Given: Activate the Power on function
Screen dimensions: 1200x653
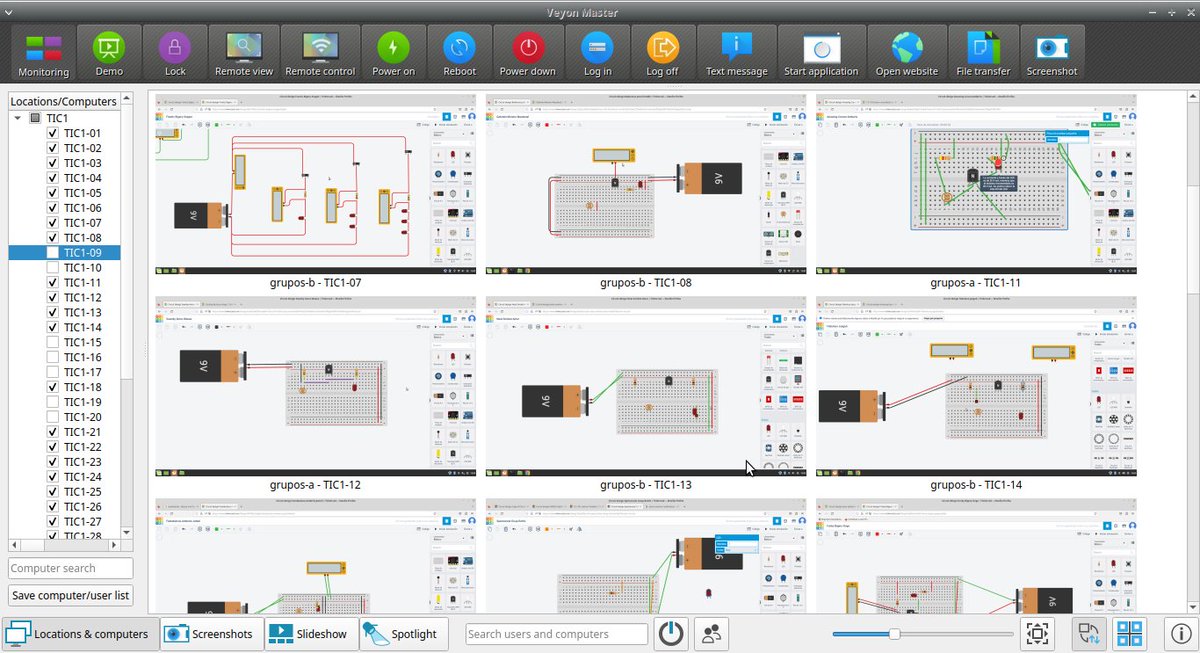Looking at the screenshot, I should click(x=392, y=52).
